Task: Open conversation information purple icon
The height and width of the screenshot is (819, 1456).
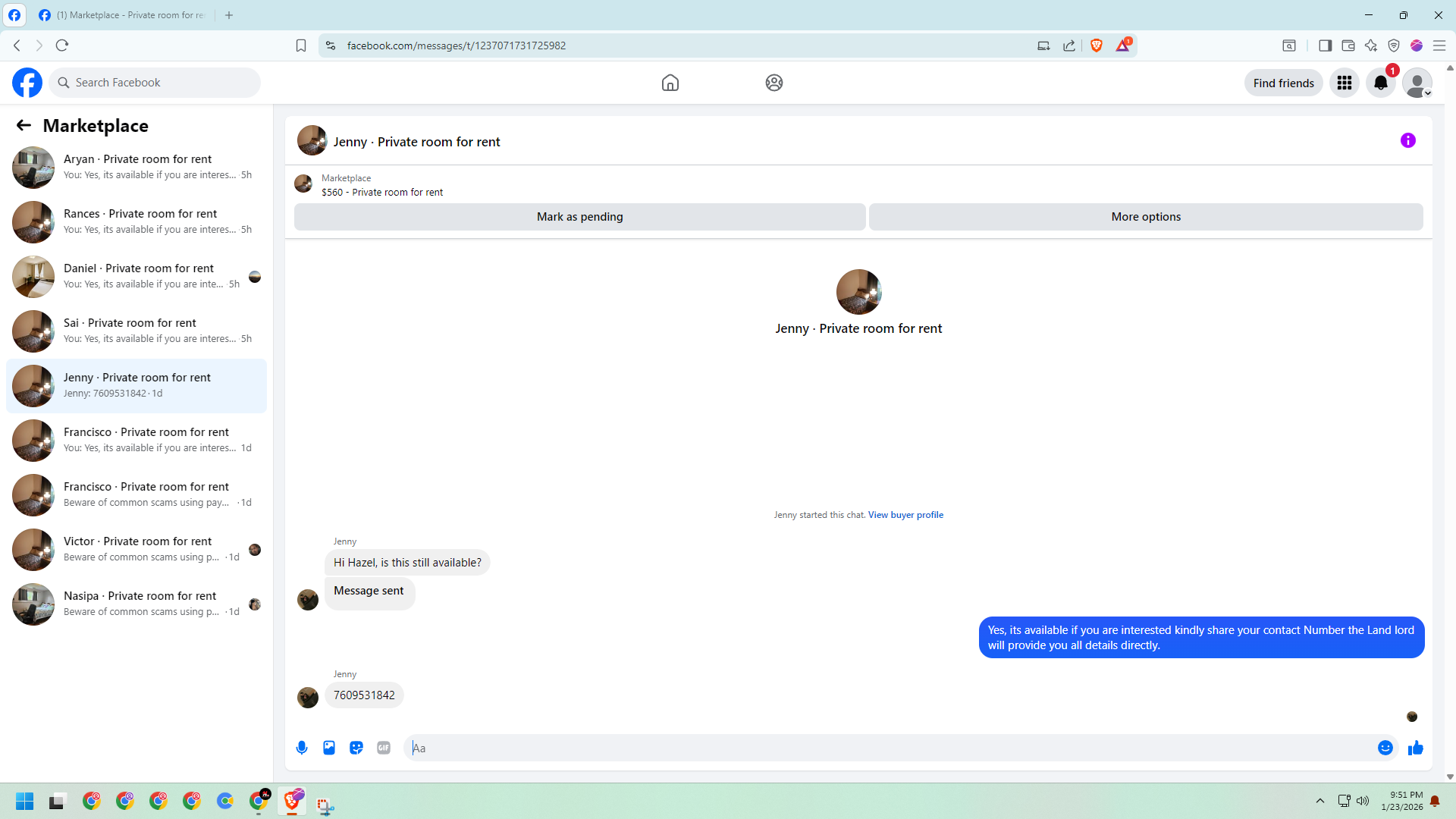Action: click(1407, 140)
